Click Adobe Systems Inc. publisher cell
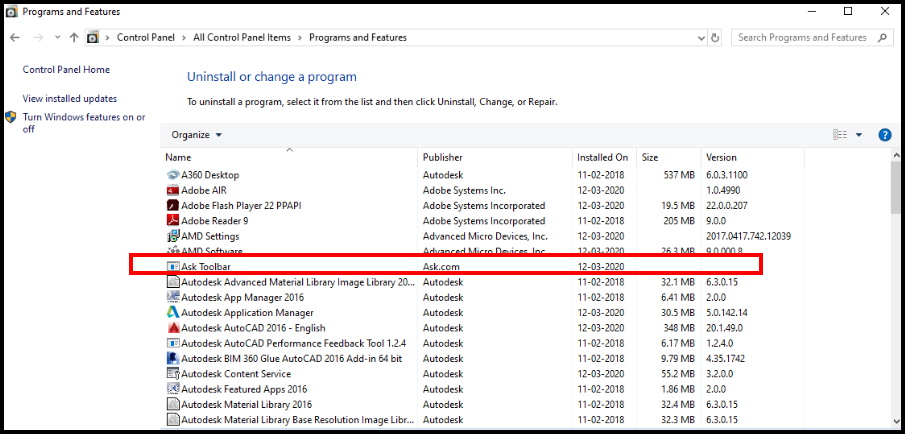Viewport: 905px width, 434px height. pos(464,190)
